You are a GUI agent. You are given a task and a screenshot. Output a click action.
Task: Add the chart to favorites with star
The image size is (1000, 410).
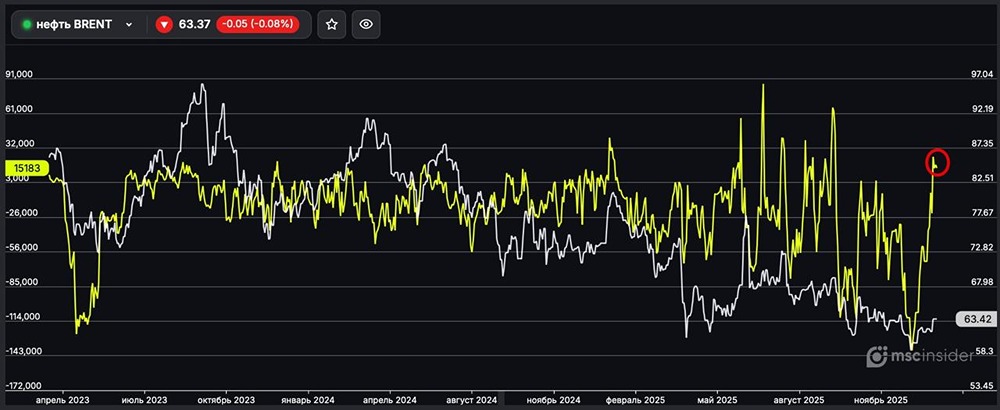coord(332,24)
